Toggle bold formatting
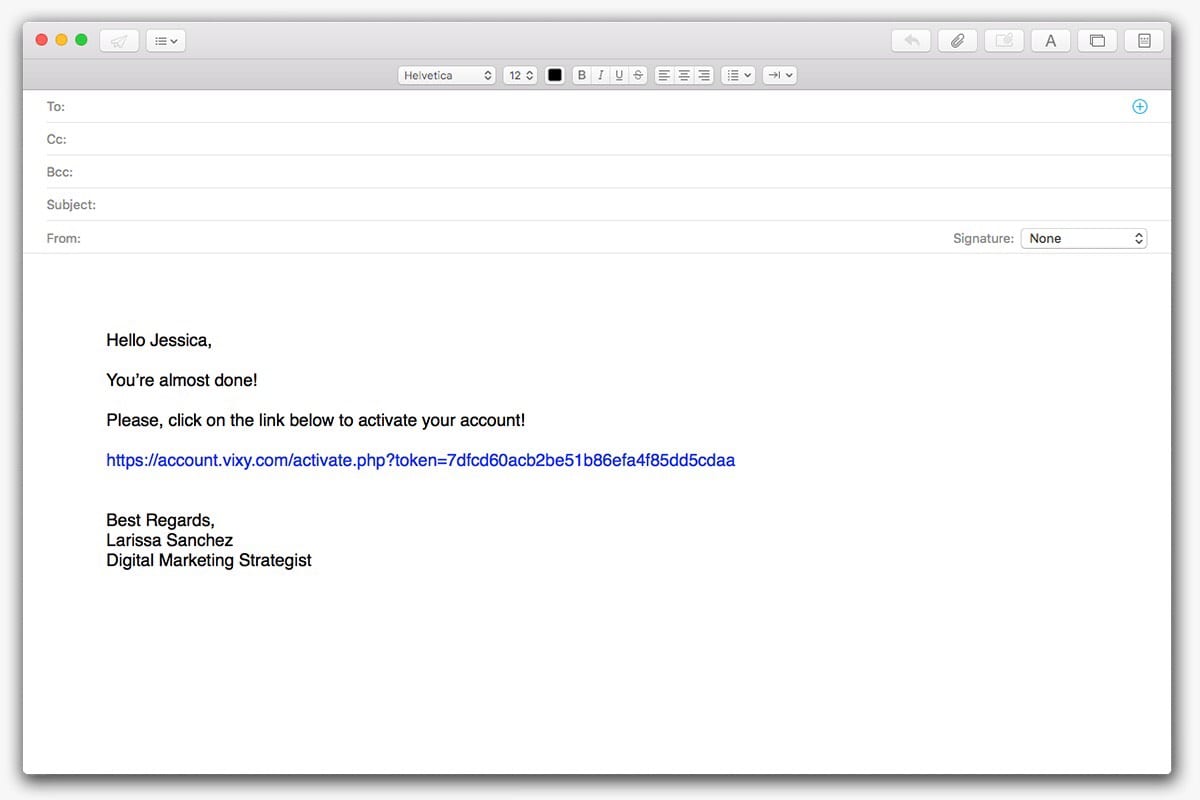1200x800 pixels. [581, 74]
